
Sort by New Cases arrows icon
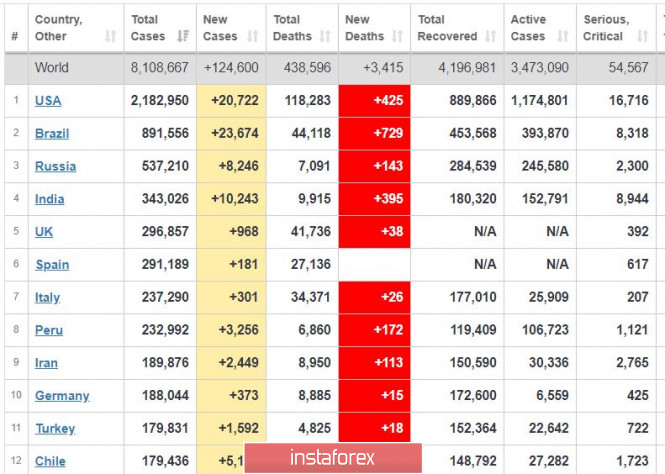click(253, 36)
